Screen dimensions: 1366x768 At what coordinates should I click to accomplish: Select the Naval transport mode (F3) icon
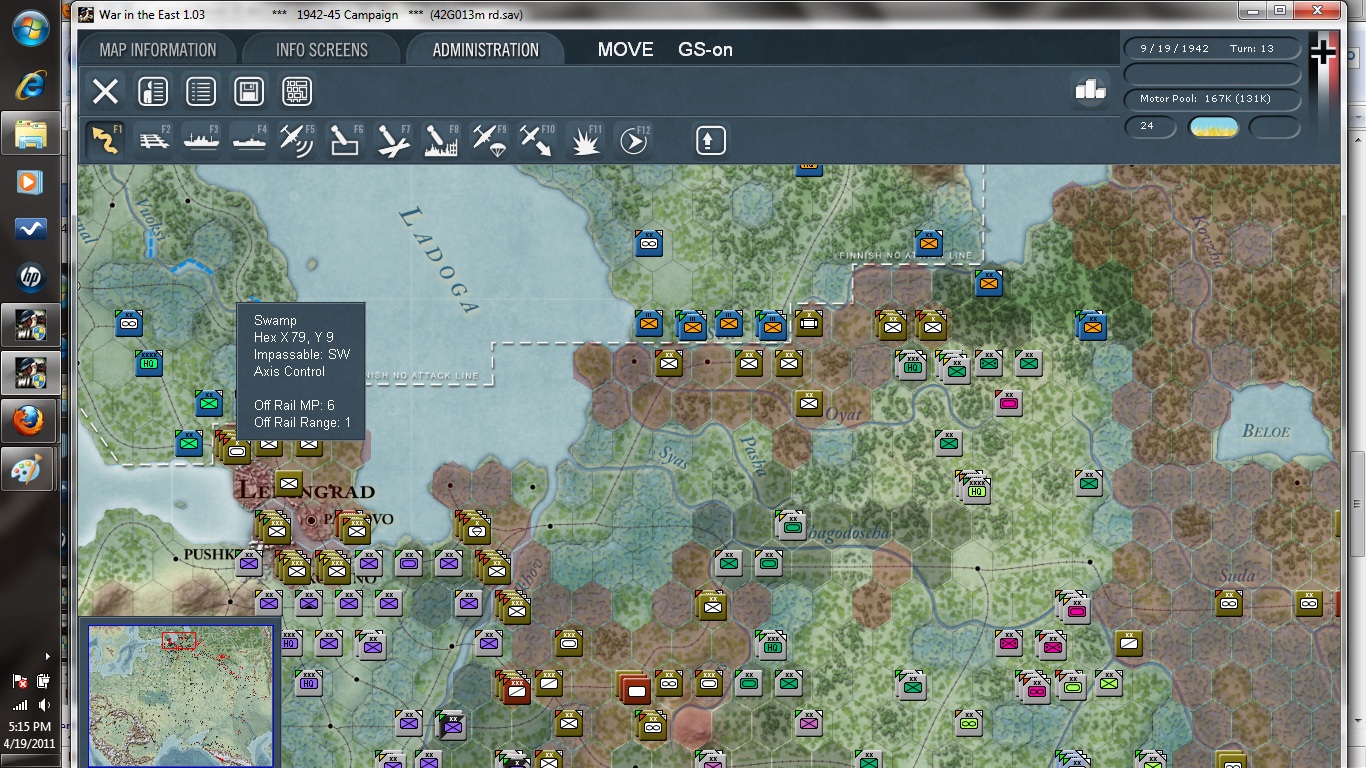(x=201, y=140)
